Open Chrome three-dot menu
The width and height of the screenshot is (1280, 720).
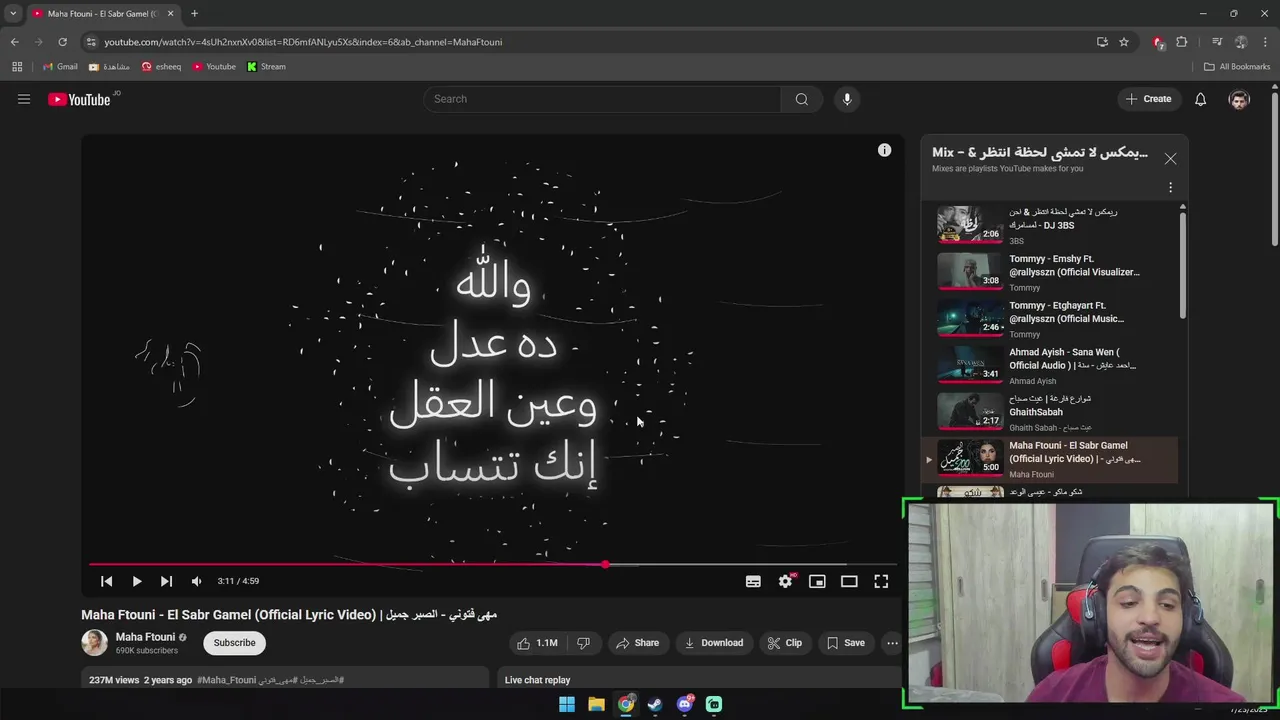coord(1266,42)
